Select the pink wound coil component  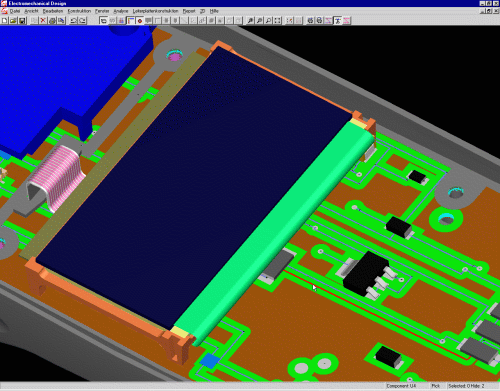[61, 177]
